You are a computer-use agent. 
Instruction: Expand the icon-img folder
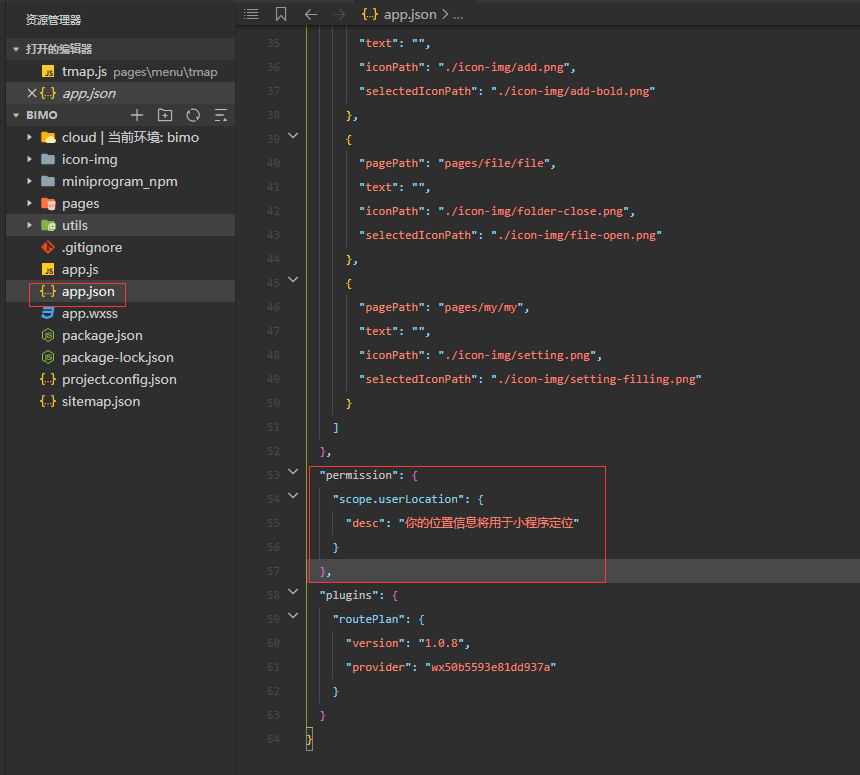(x=30, y=159)
